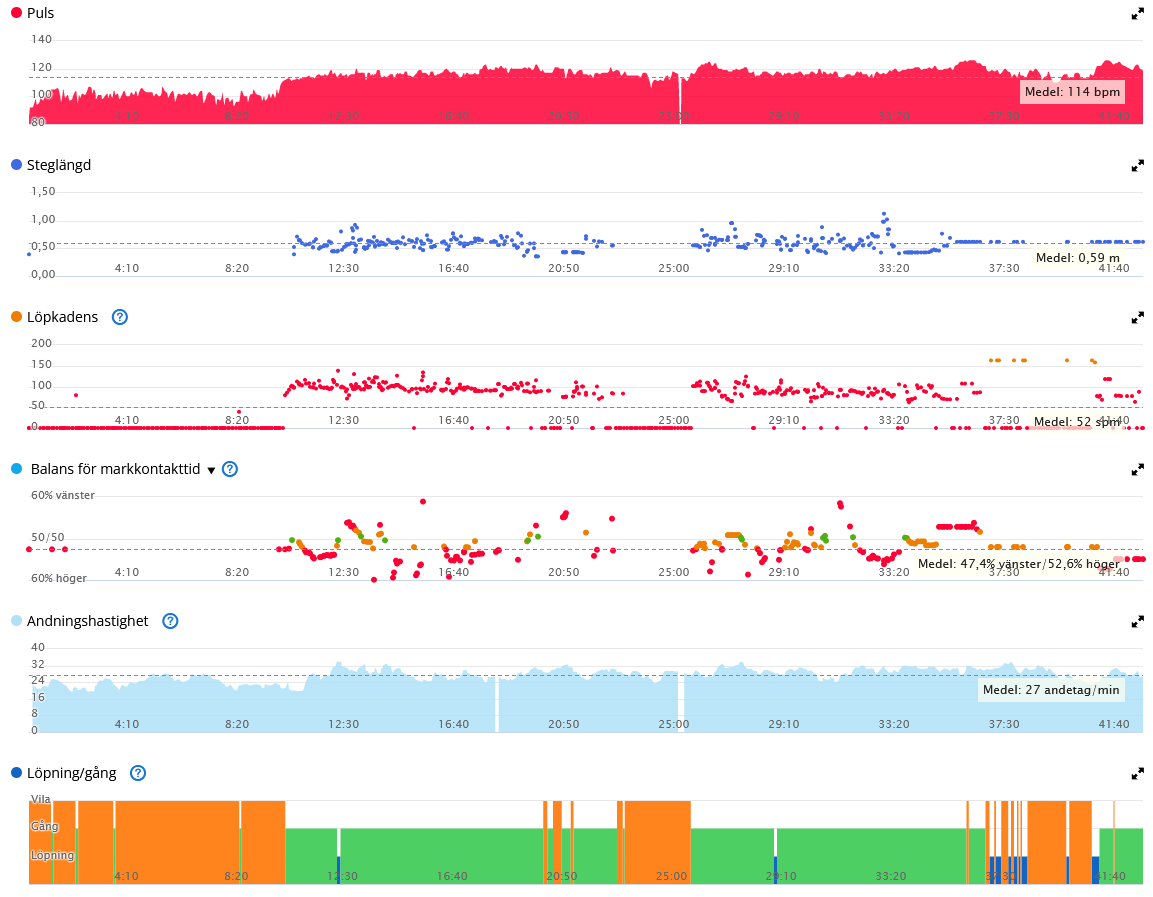Click the Balans för markkontakttid title
This screenshot has width=1153, height=897.
point(115,469)
